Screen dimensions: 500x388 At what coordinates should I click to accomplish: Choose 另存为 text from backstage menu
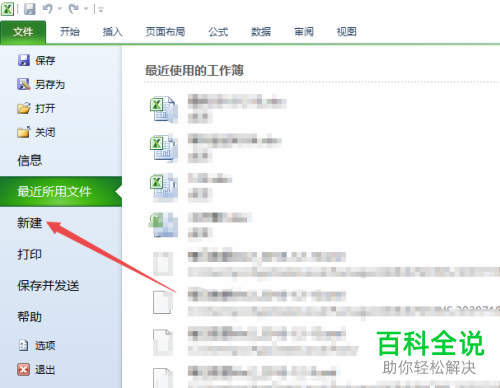50,84
